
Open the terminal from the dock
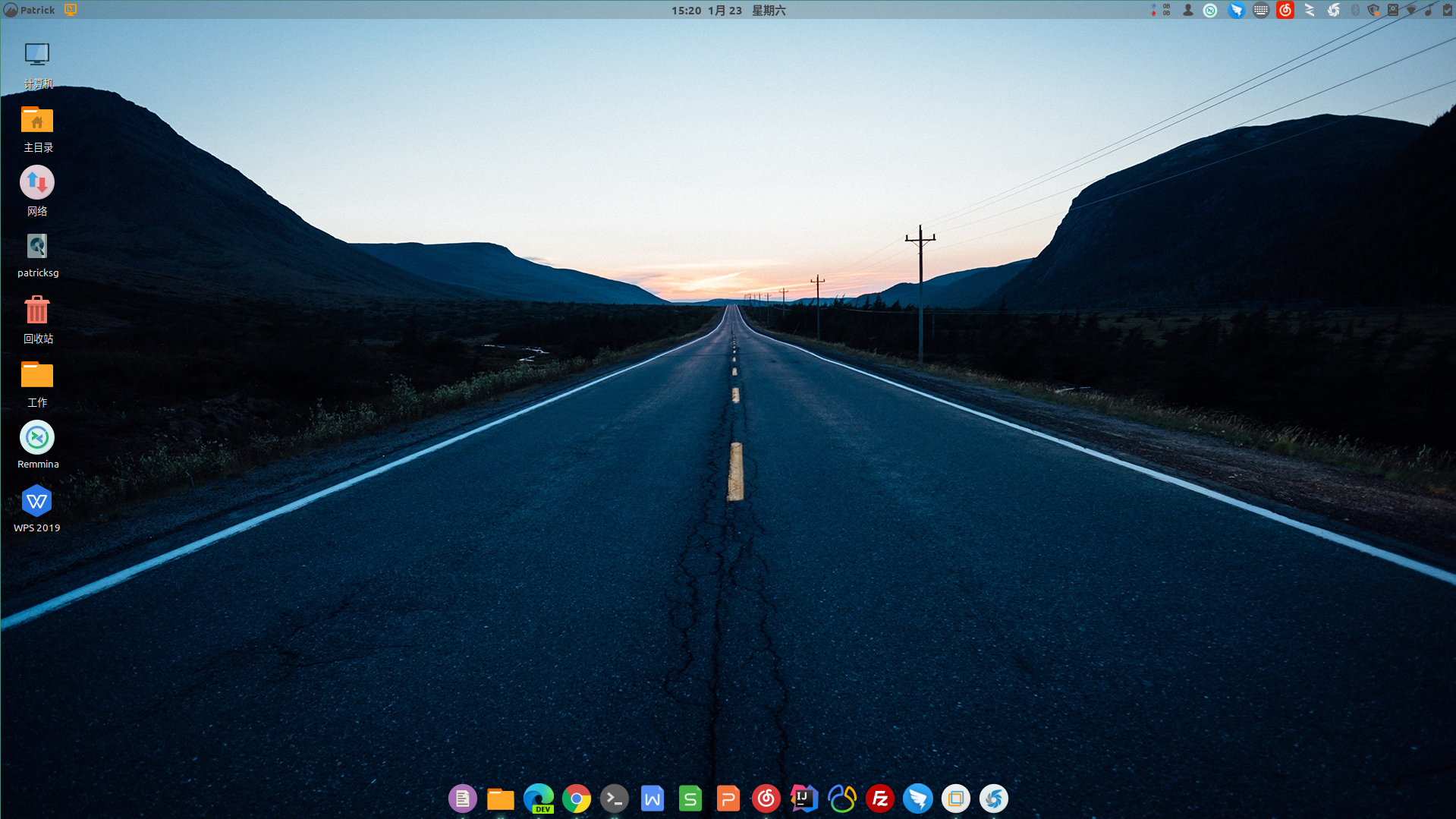(x=615, y=799)
